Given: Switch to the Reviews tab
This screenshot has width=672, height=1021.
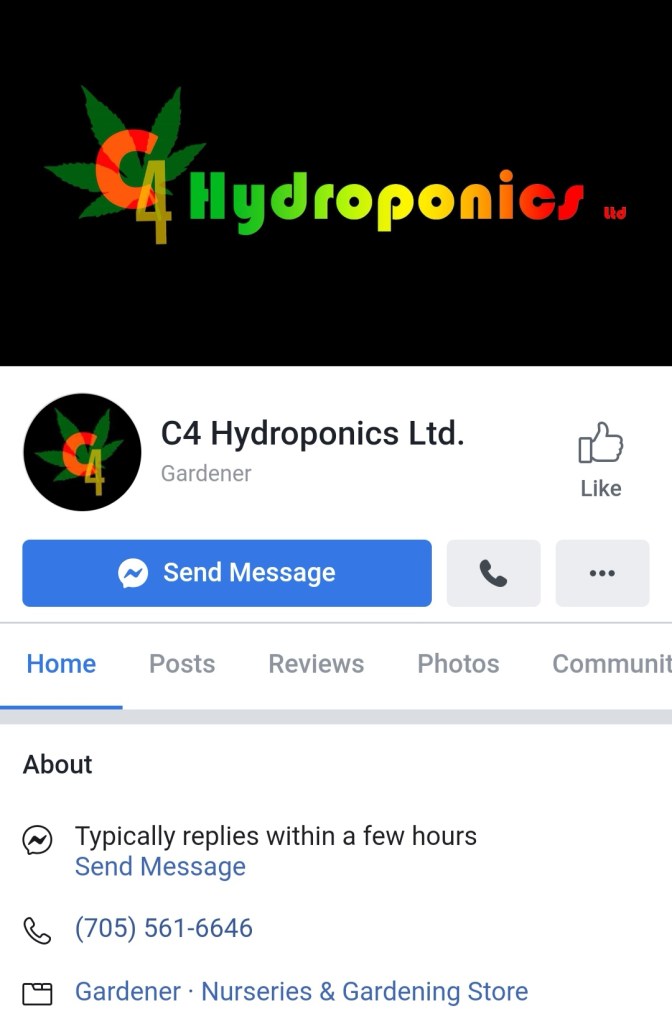Looking at the screenshot, I should click(316, 664).
